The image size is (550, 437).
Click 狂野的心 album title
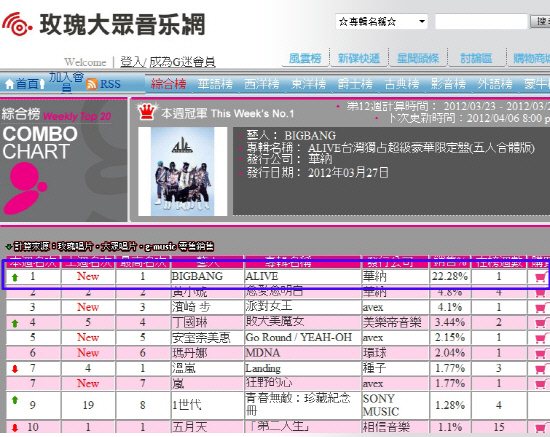(x=269, y=383)
